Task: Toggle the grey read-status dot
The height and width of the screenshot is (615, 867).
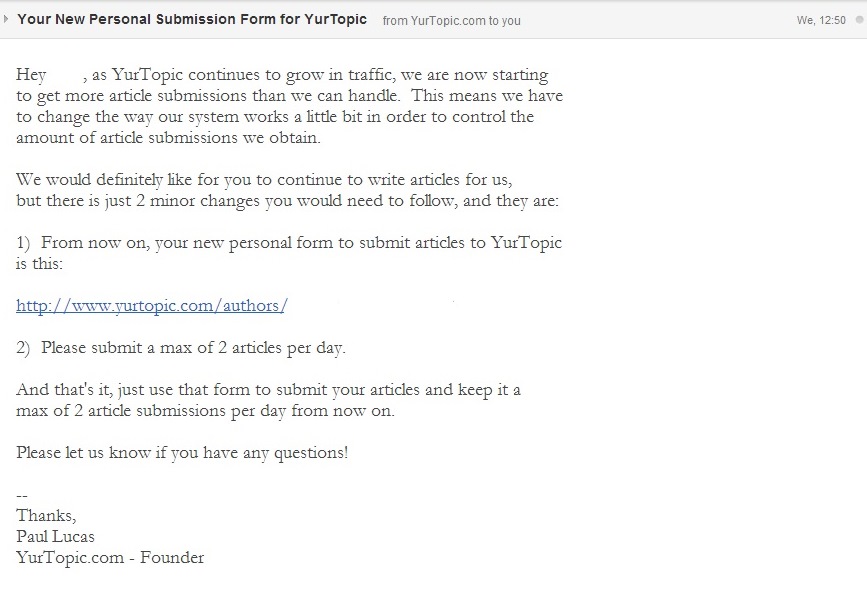Action: [x=860, y=19]
